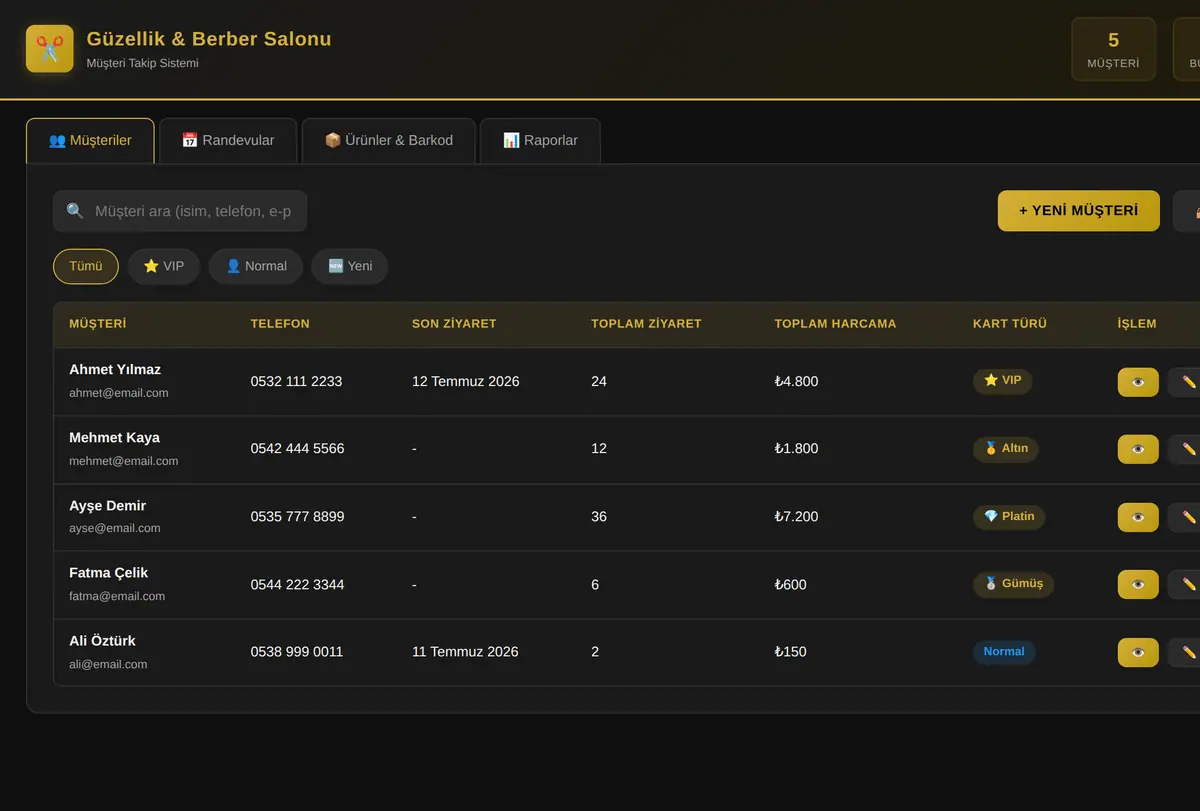Click the amount ₺7.200
The image size is (1200, 811).
796,517
